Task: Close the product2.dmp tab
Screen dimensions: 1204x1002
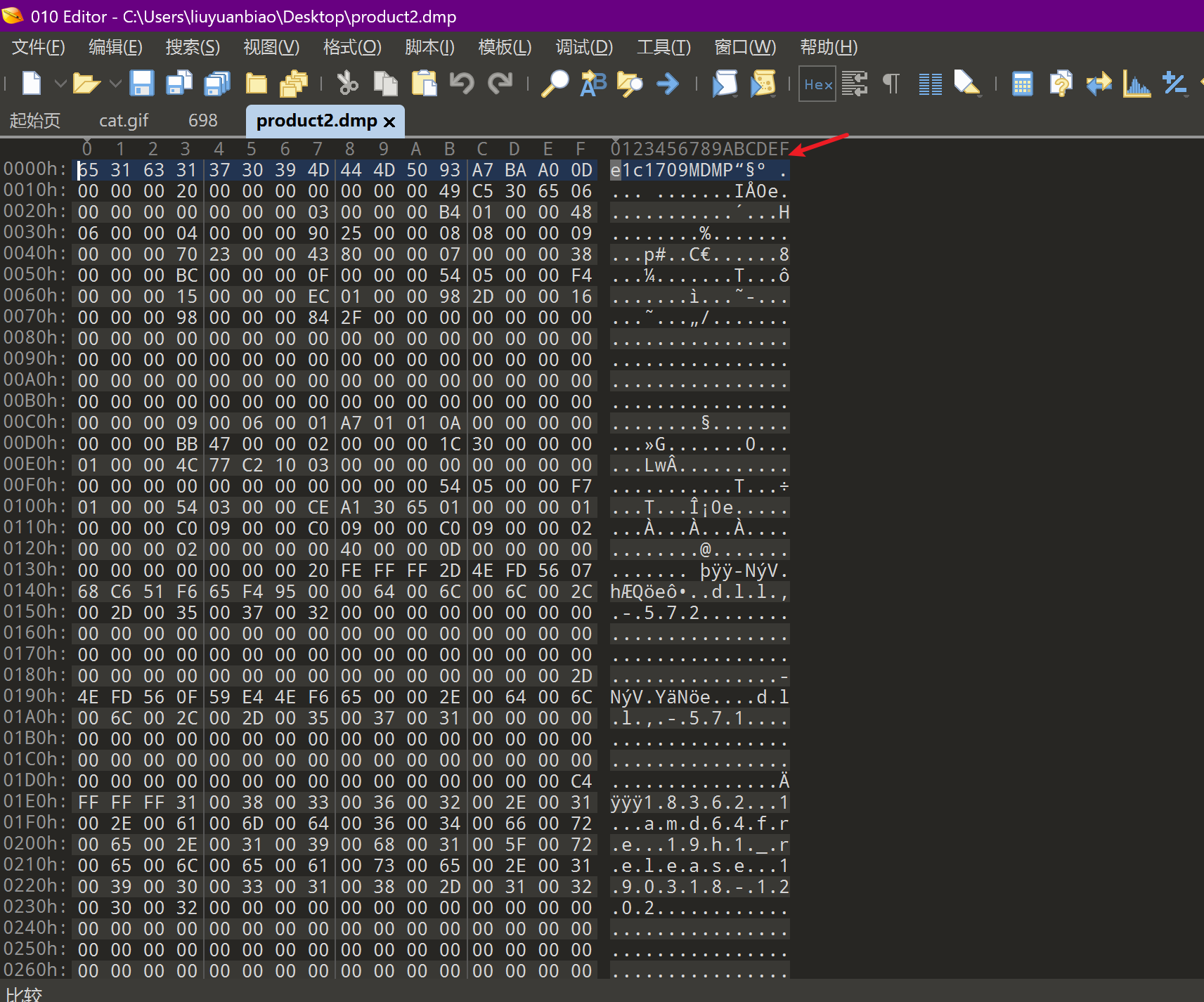Action: click(389, 122)
